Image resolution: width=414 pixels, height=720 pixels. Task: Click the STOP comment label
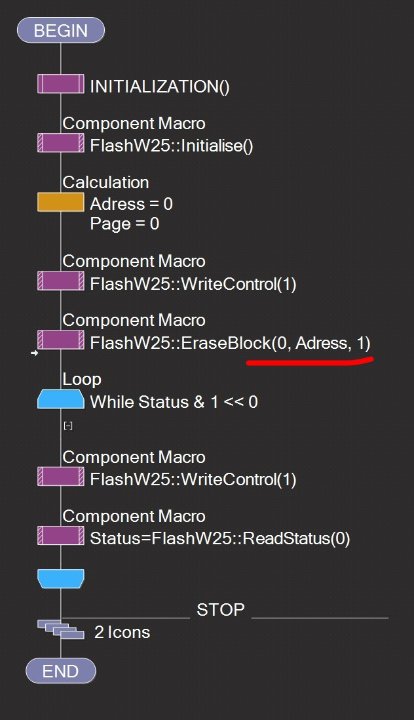(x=220, y=610)
